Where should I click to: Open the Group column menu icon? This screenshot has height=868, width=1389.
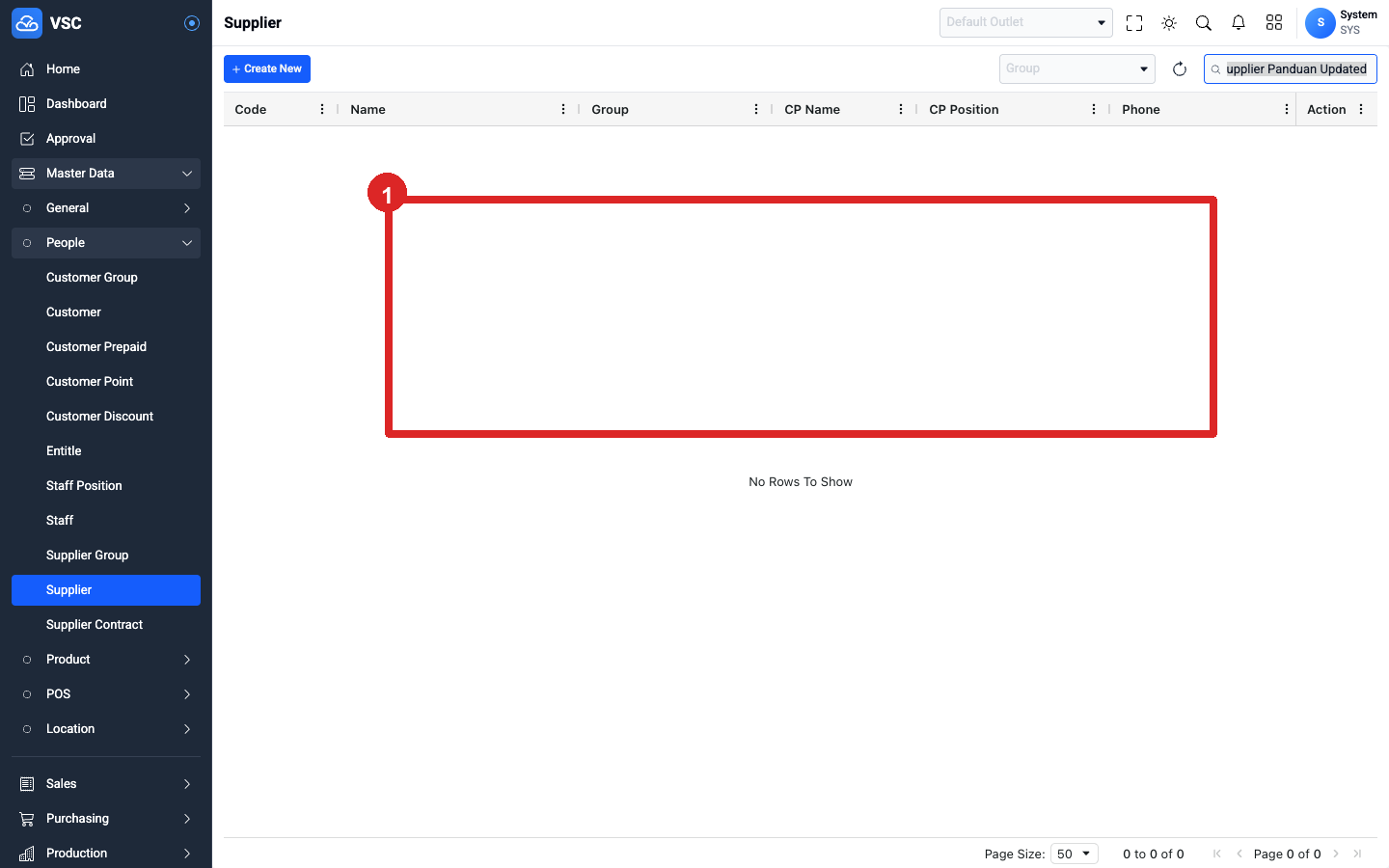point(756,110)
